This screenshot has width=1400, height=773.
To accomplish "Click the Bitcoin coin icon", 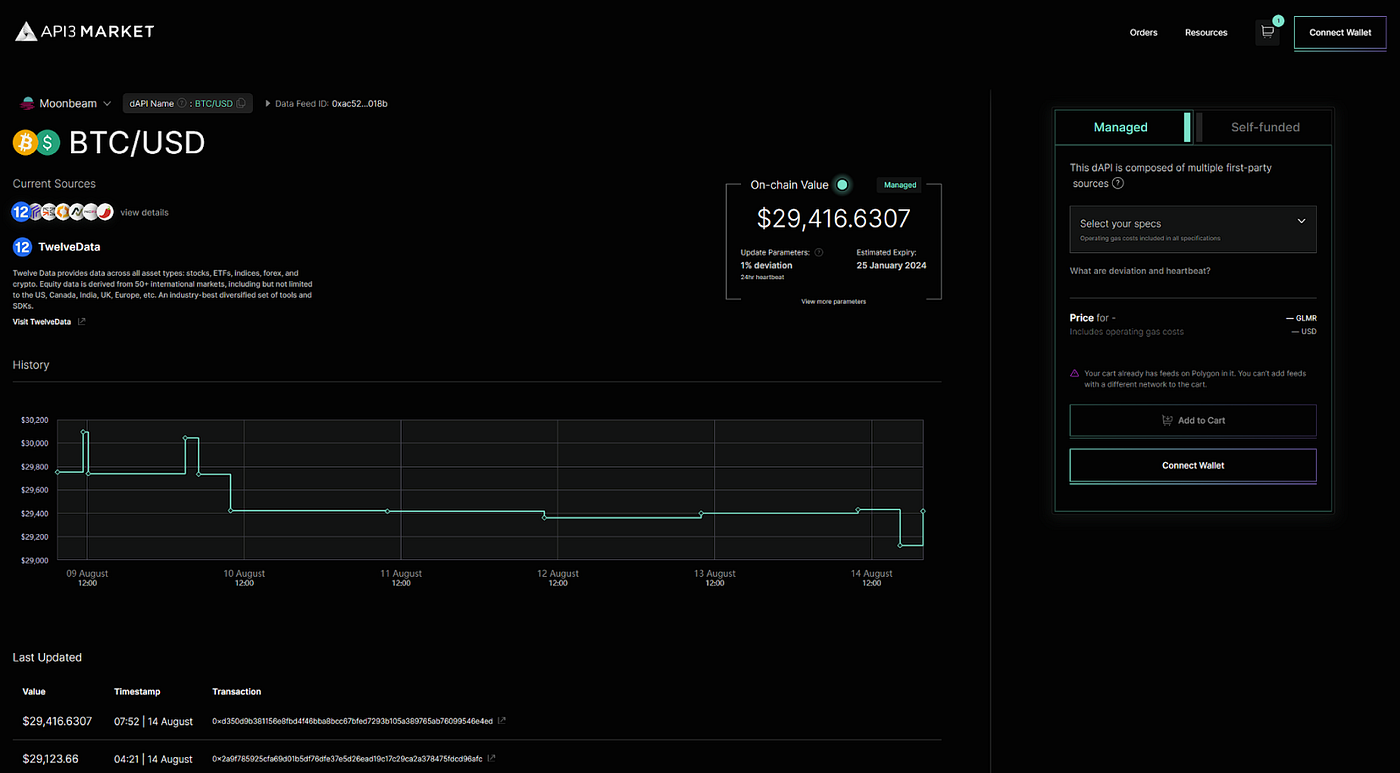I will [24, 143].
